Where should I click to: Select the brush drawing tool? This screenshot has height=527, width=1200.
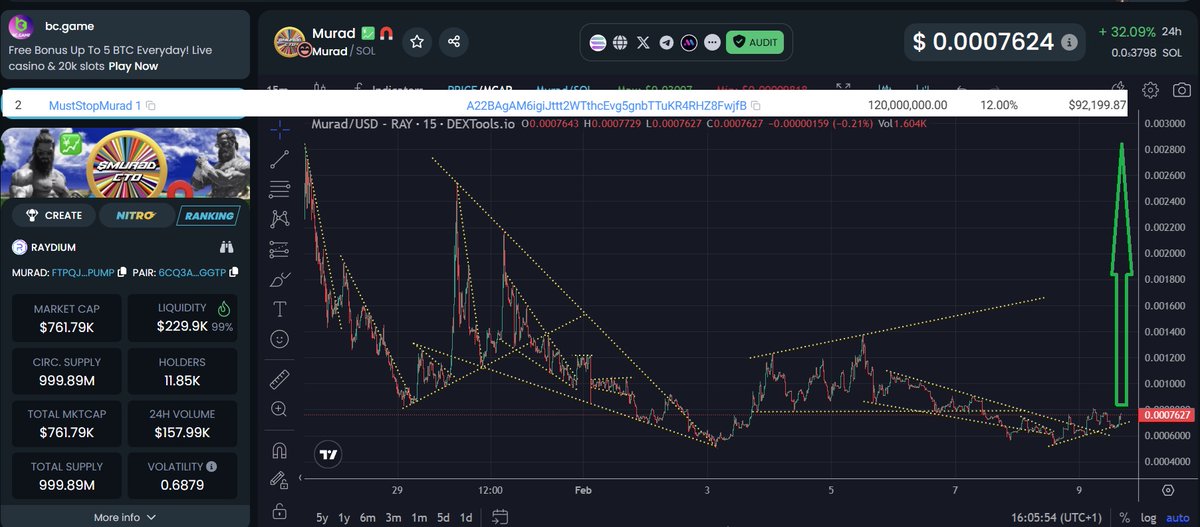280,279
